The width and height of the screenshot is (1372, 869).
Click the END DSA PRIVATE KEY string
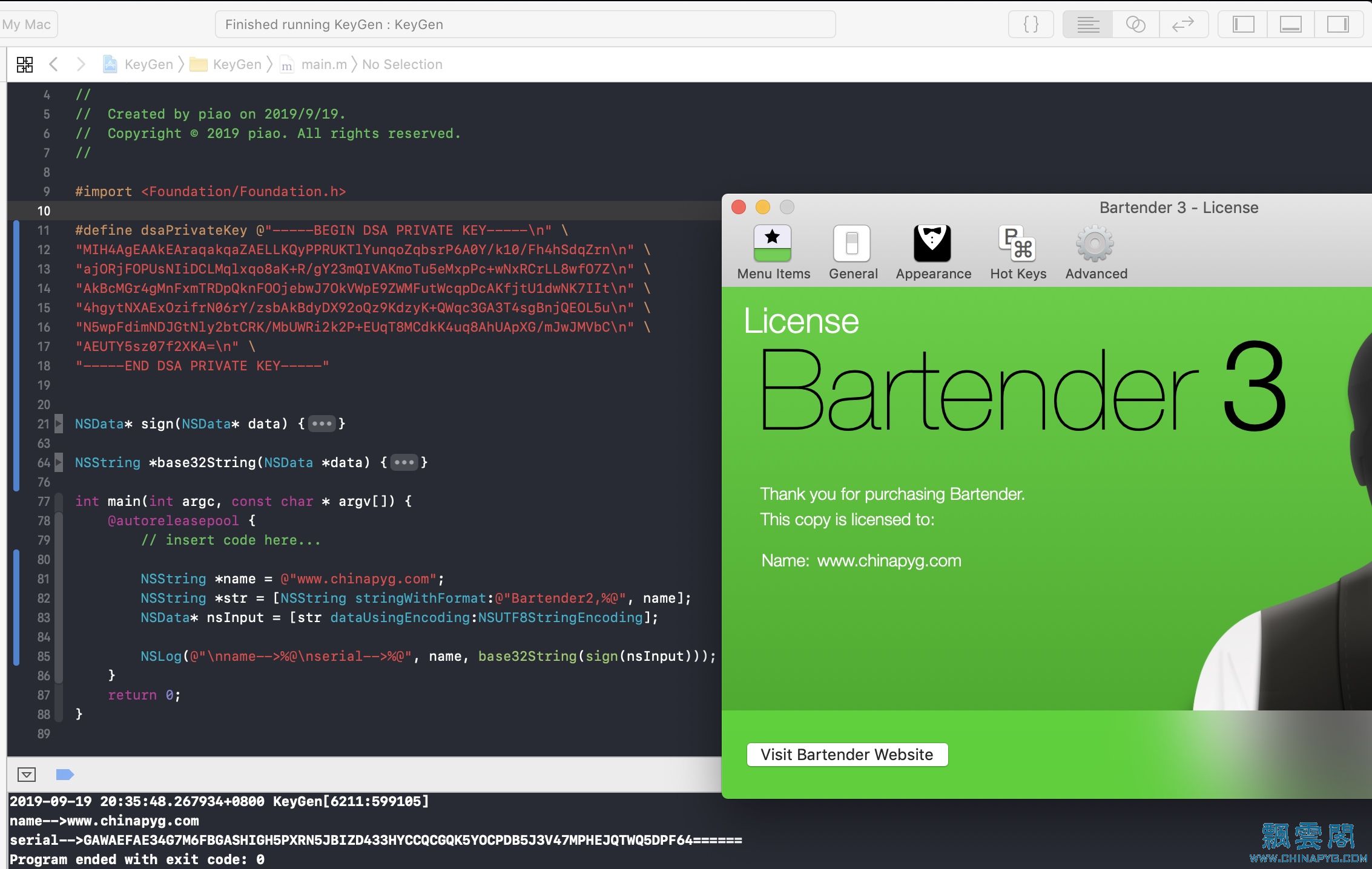click(x=202, y=366)
